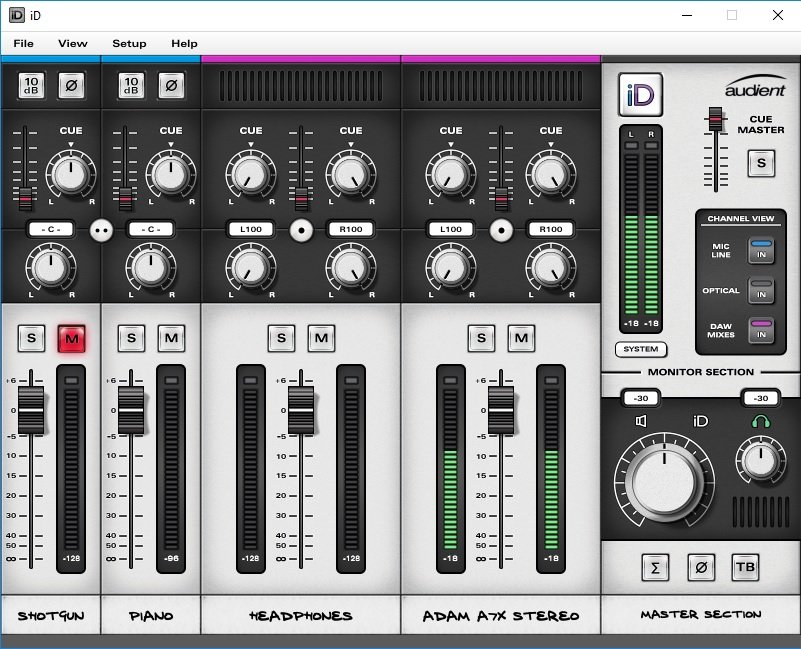Click the headphone volume knob
801x649 pixels.
pyautogui.click(x=761, y=459)
